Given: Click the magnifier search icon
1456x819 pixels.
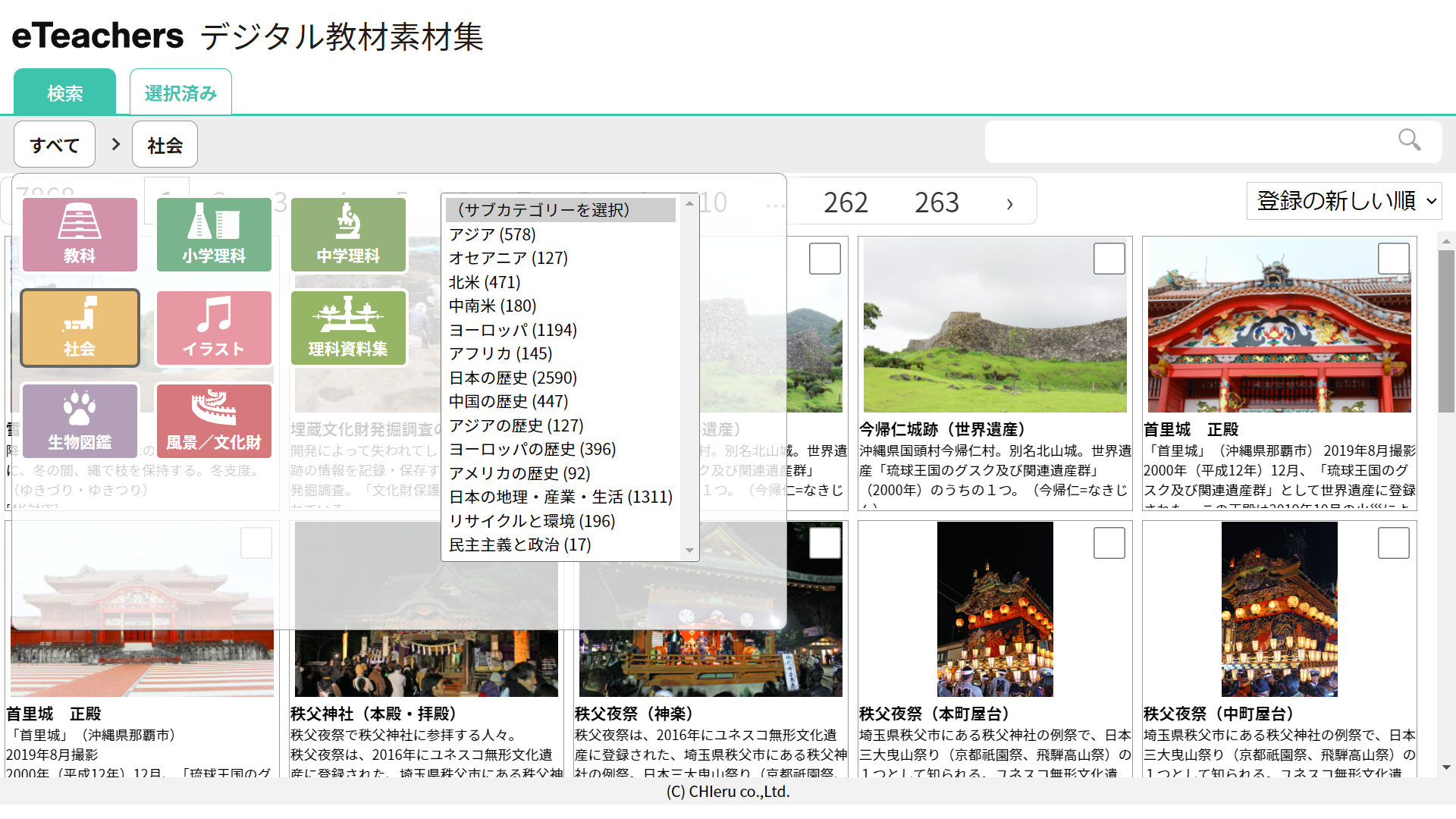Looking at the screenshot, I should coord(1409,140).
